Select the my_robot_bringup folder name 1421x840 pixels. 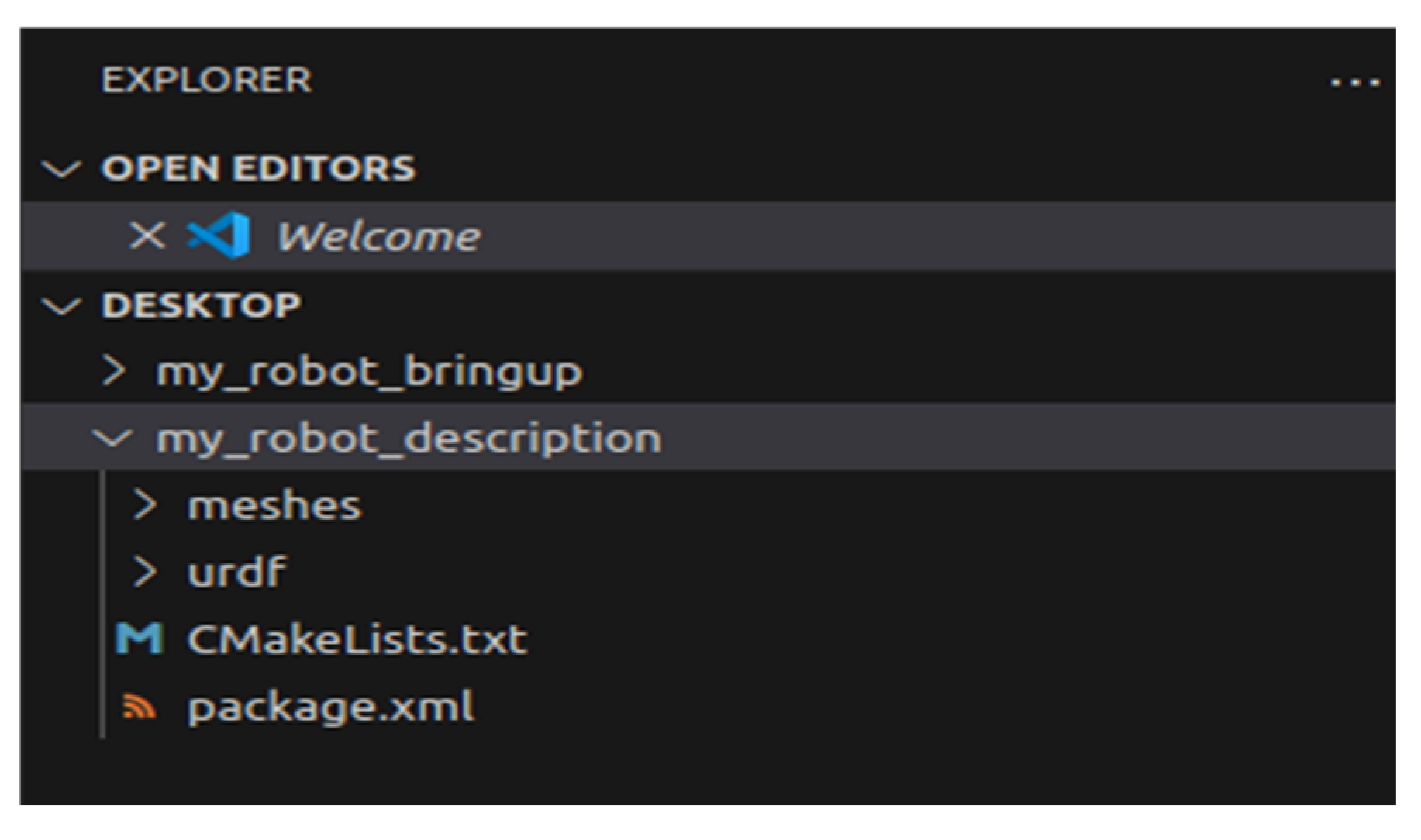tap(369, 372)
